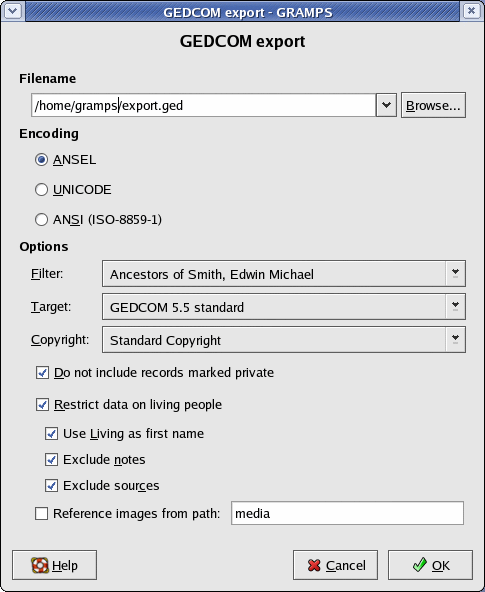
Task: Uncheck Exclude sources checkbox
Action: click(x=51, y=486)
